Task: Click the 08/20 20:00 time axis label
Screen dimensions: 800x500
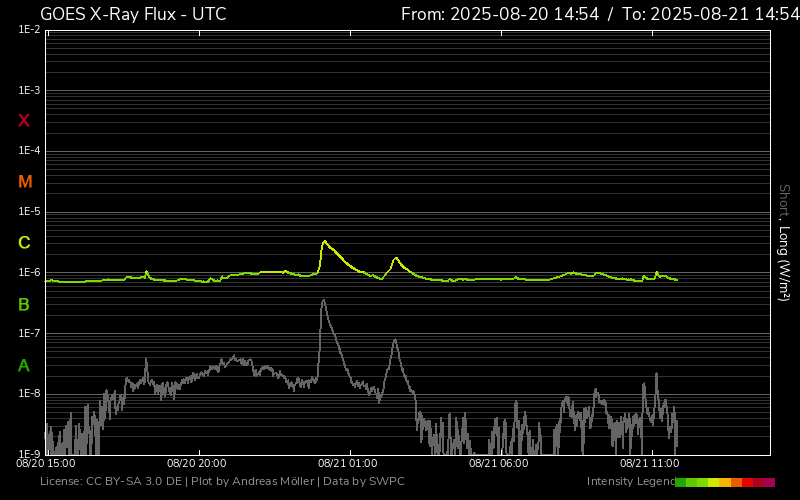Action: (x=196, y=463)
